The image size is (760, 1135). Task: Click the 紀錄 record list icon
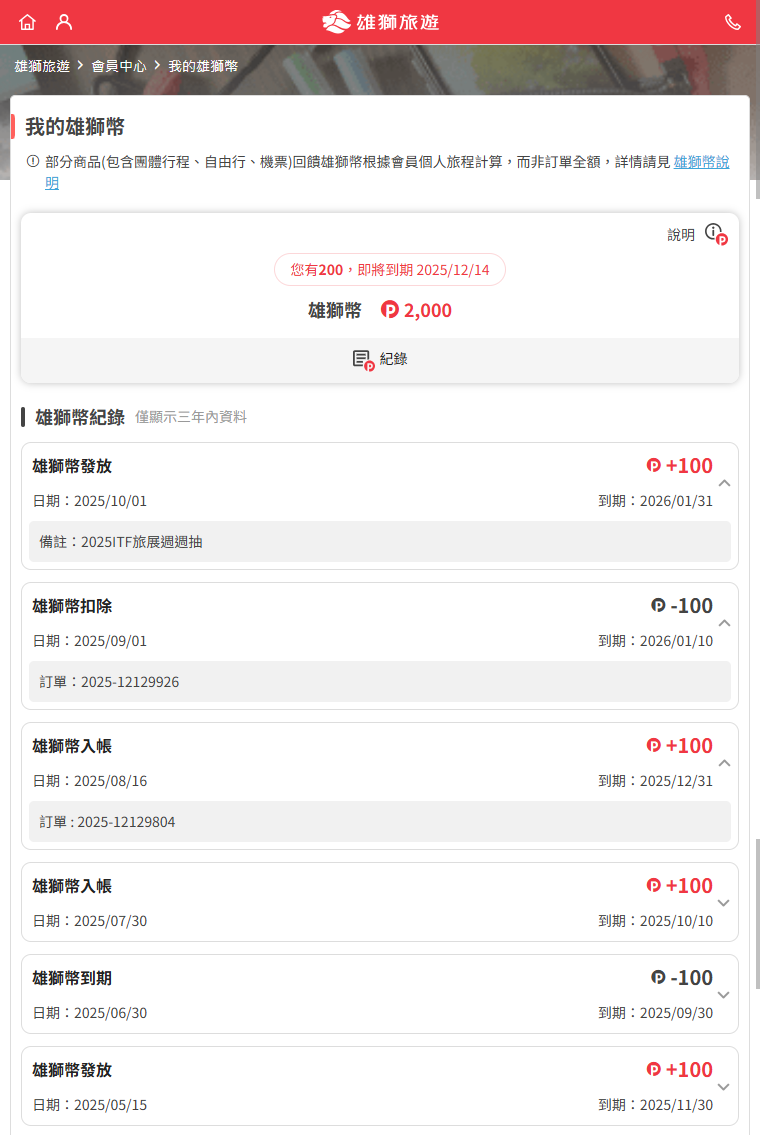363,360
